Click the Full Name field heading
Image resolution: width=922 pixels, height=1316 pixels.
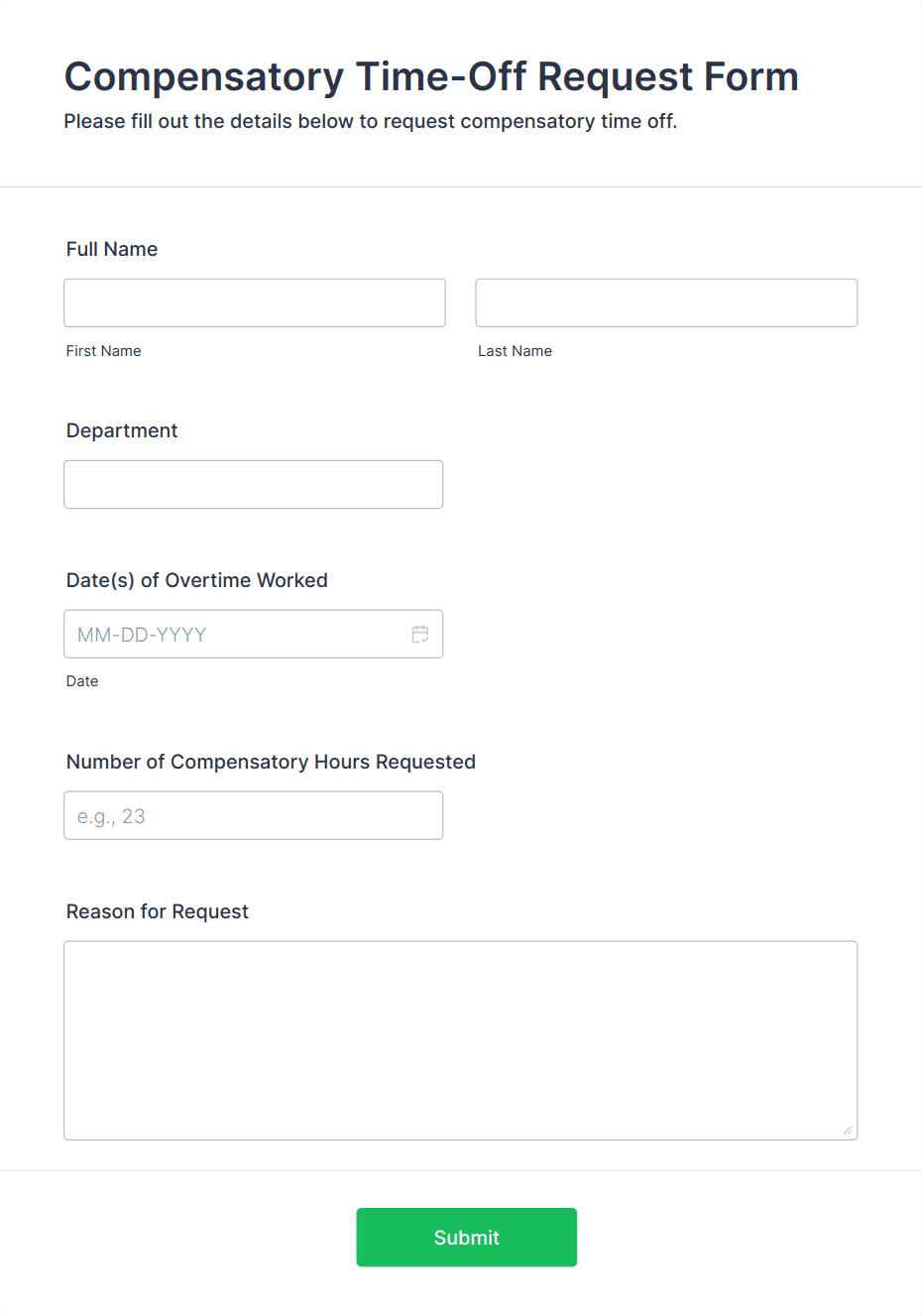pos(111,249)
